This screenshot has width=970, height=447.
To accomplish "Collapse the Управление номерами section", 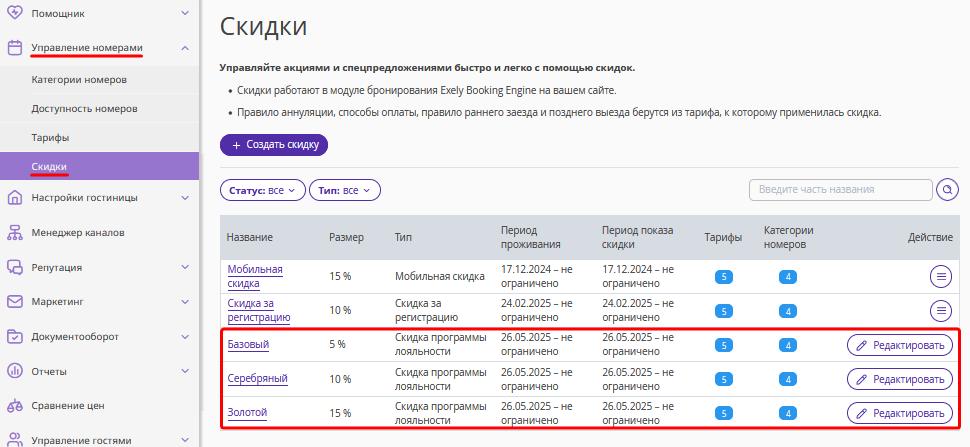I will tap(184, 48).
